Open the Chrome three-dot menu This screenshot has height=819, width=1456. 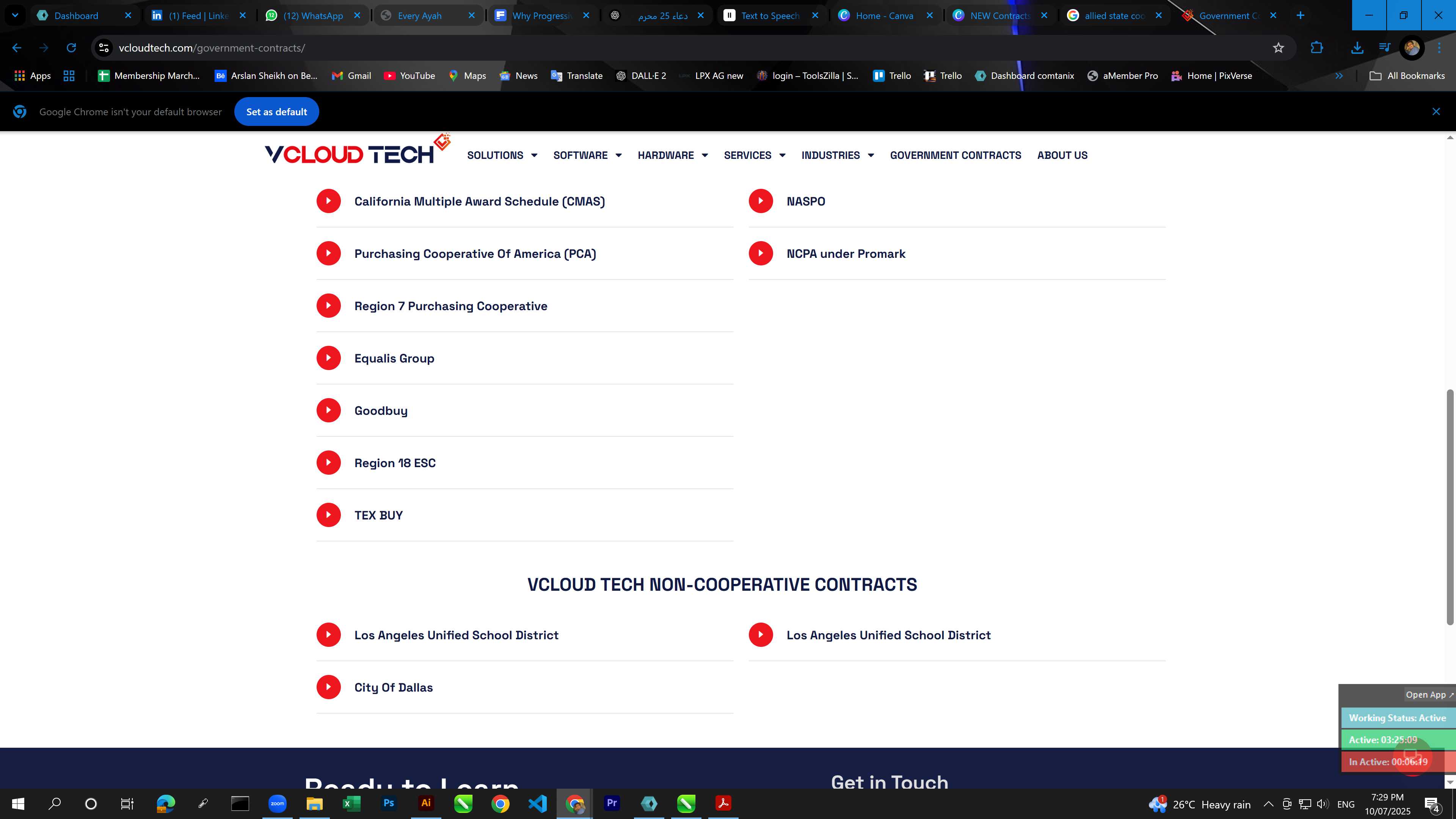pos(1439,48)
